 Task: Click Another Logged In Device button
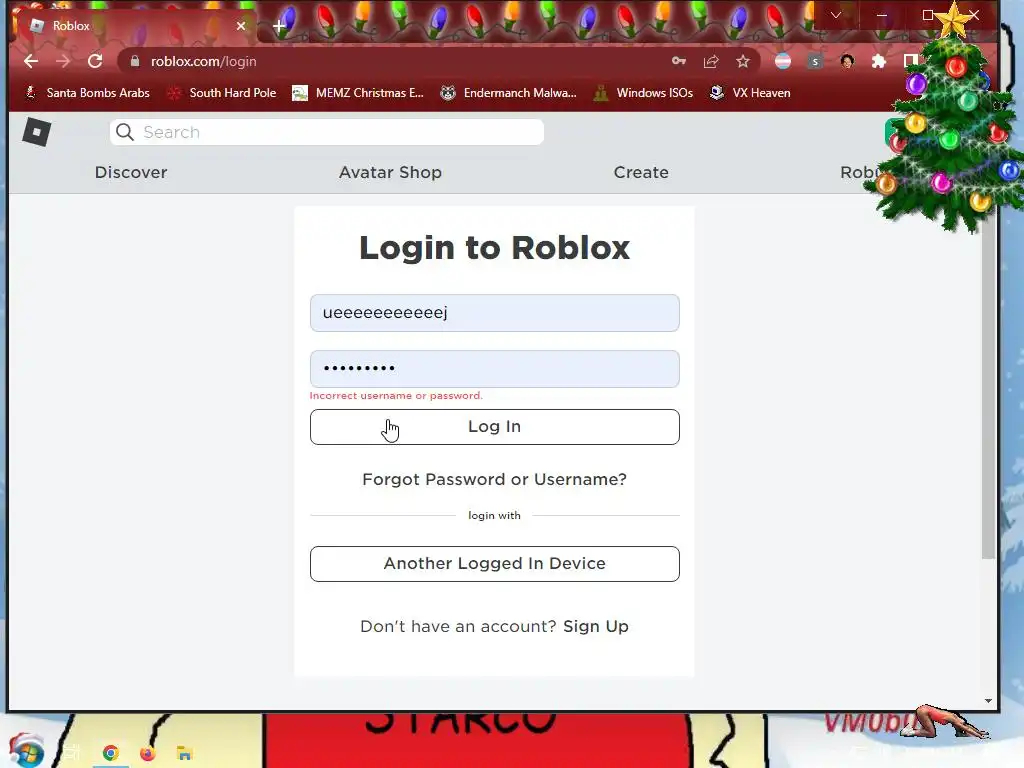point(494,564)
